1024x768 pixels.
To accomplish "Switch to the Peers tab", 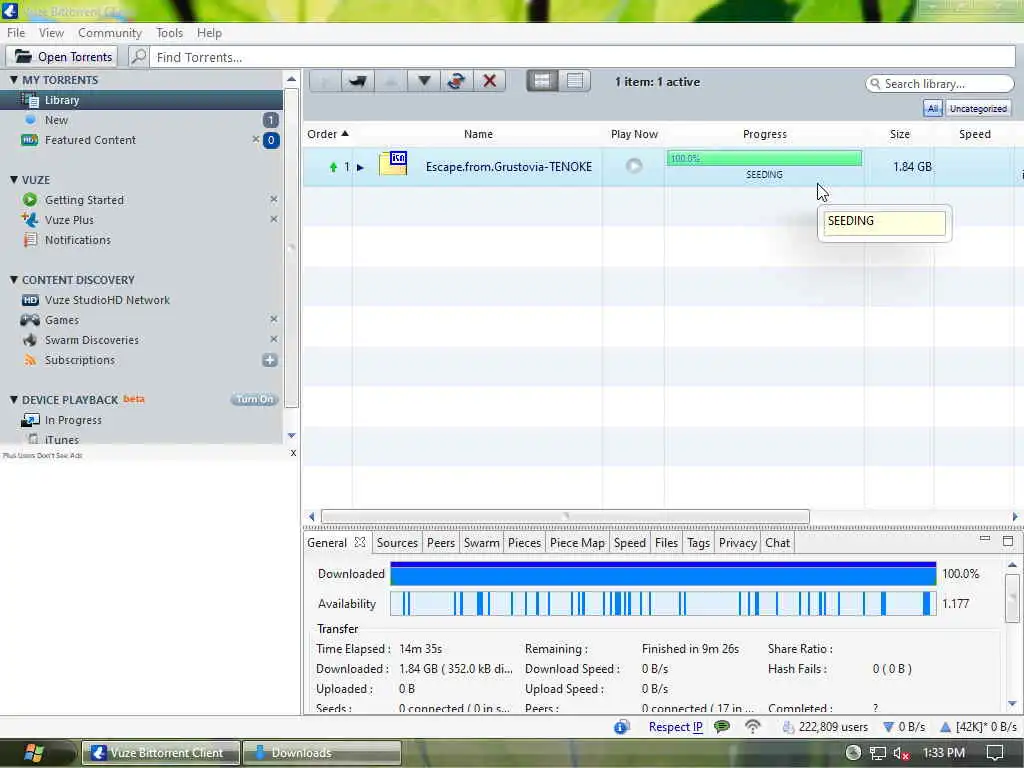I will 441,543.
